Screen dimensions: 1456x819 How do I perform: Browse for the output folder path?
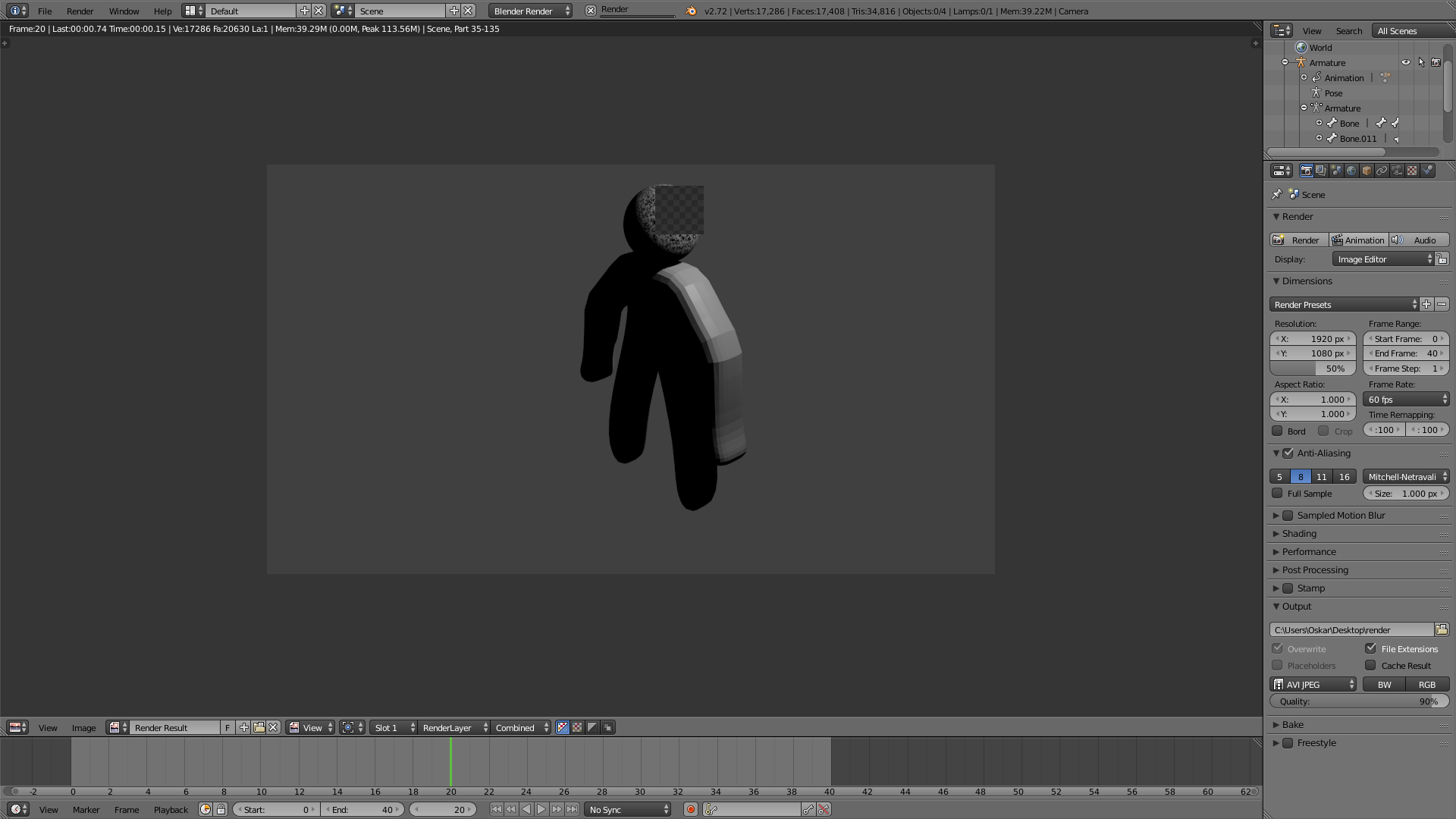pos(1441,630)
